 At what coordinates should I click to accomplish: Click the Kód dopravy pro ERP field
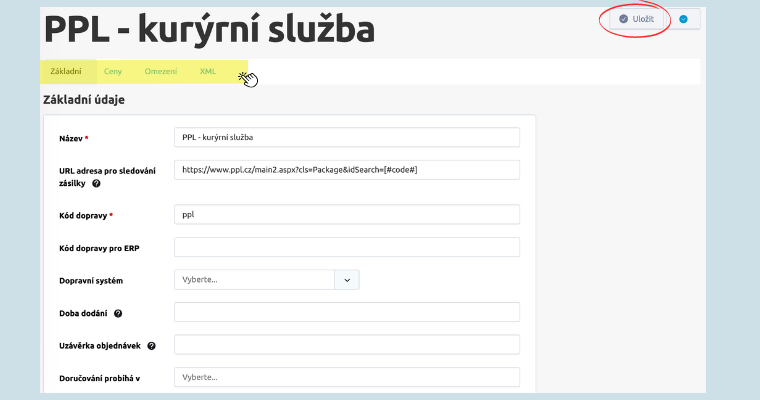point(347,247)
